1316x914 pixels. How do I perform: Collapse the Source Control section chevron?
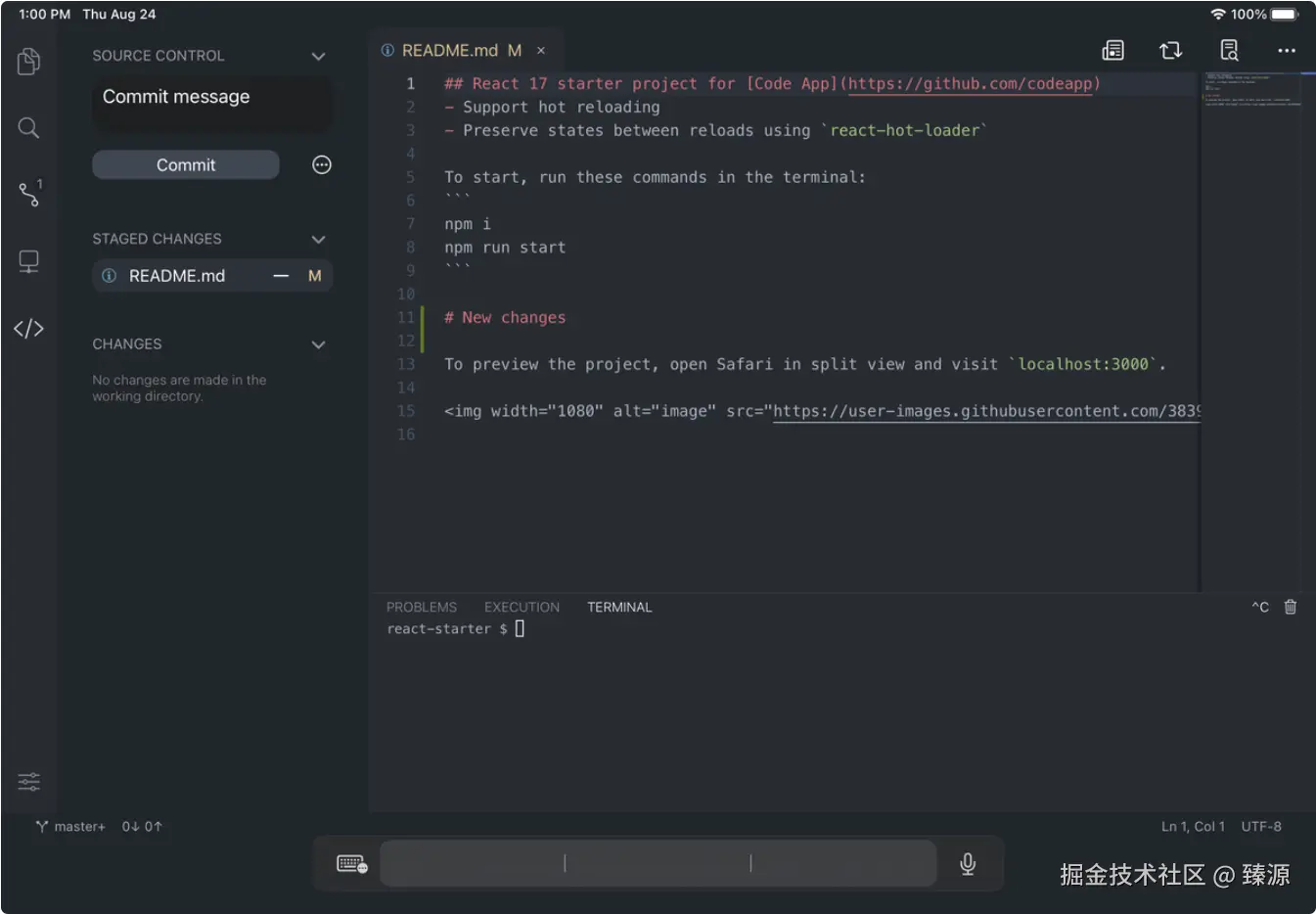[x=318, y=56]
